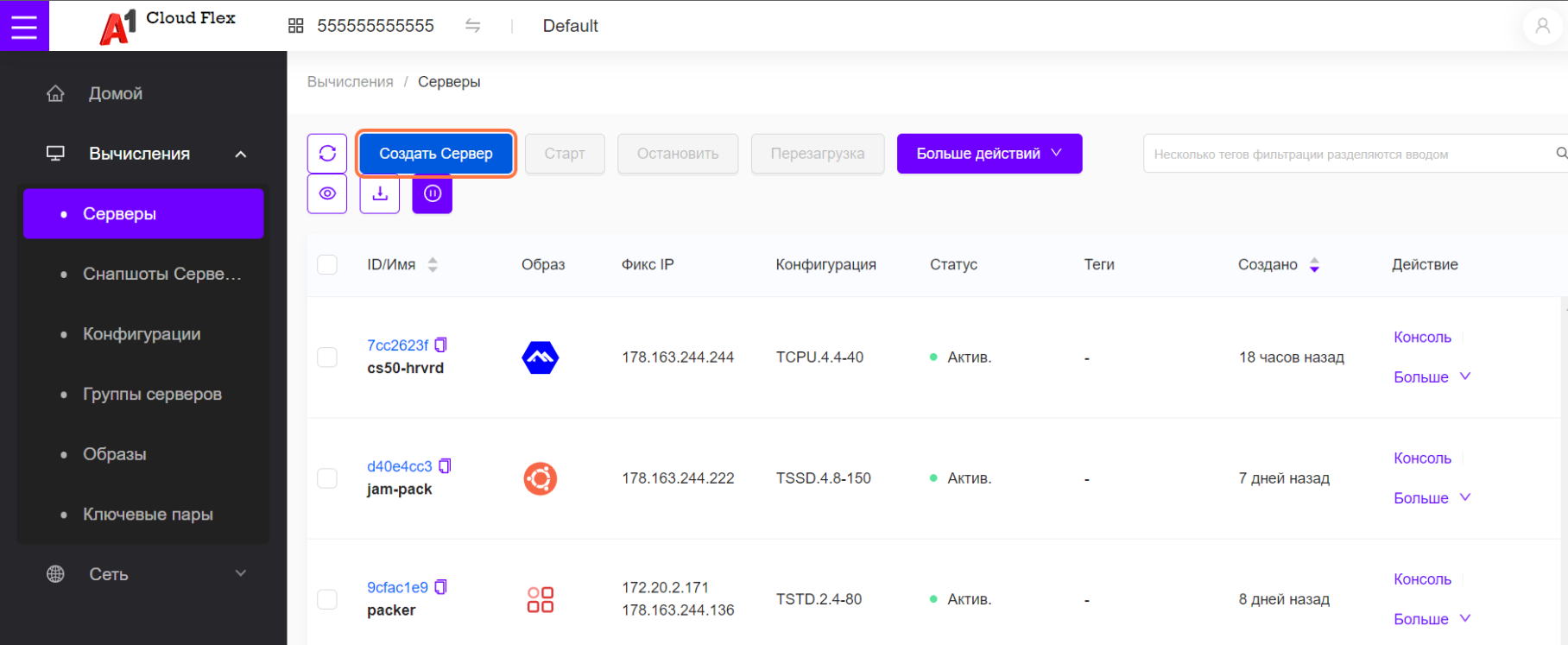Open the Больше действий dropdown
Image resolution: width=1568 pixels, height=645 pixels.
click(989, 154)
